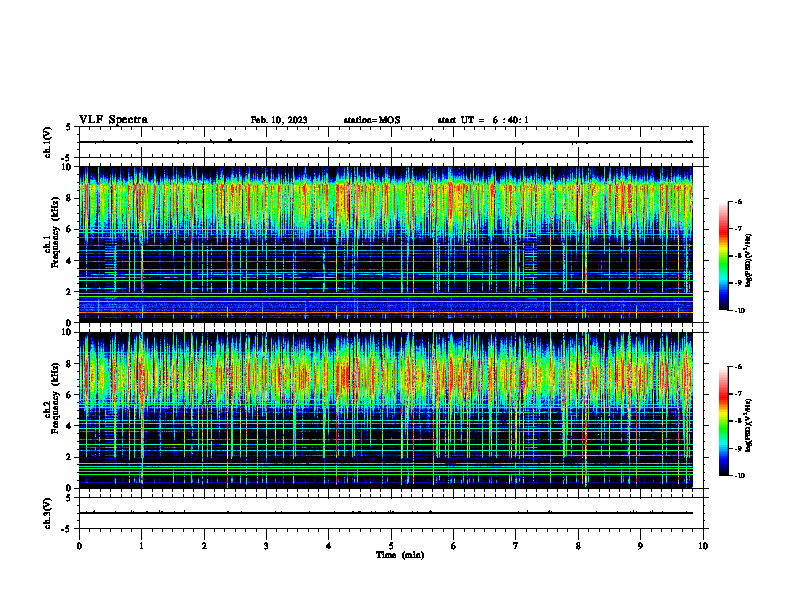Click time axis tick label "9"

(640, 546)
